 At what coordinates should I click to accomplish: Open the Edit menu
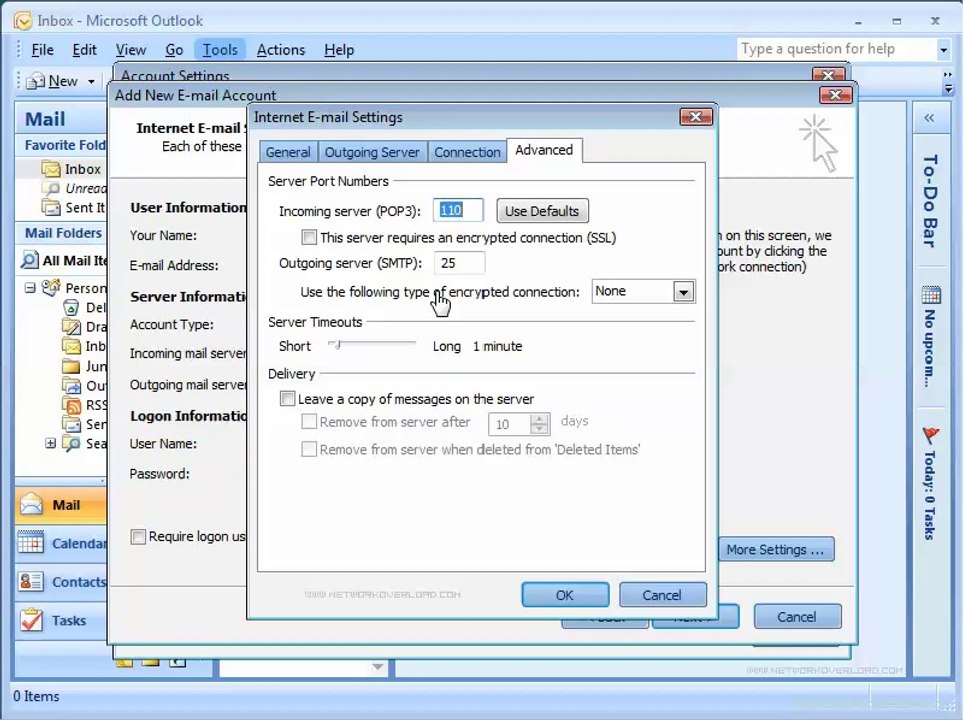point(84,50)
